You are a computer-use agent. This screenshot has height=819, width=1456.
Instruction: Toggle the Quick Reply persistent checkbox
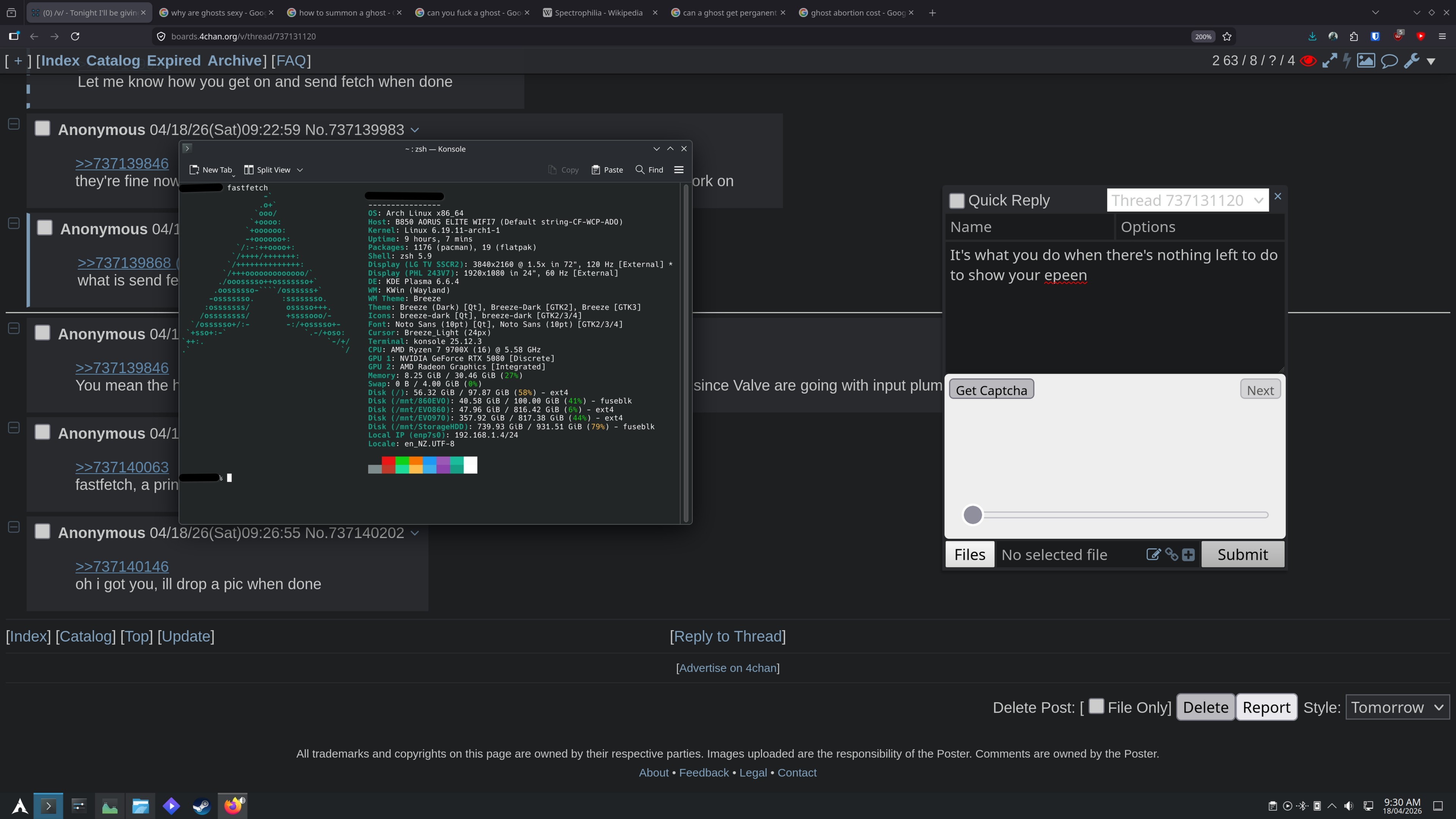click(956, 201)
